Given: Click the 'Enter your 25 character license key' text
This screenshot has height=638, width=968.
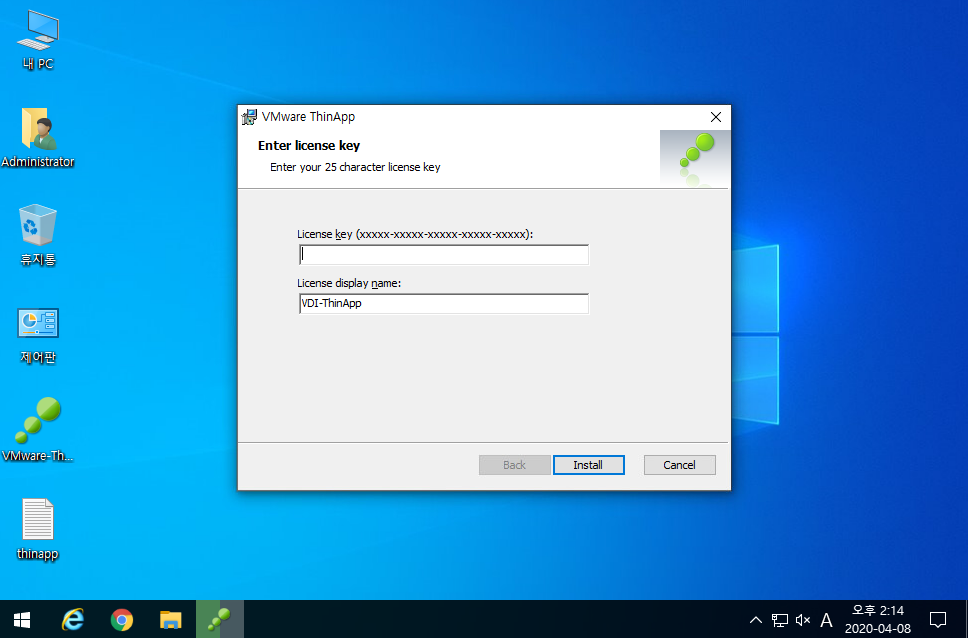Looking at the screenshot, I should click(x=355, y=167).
